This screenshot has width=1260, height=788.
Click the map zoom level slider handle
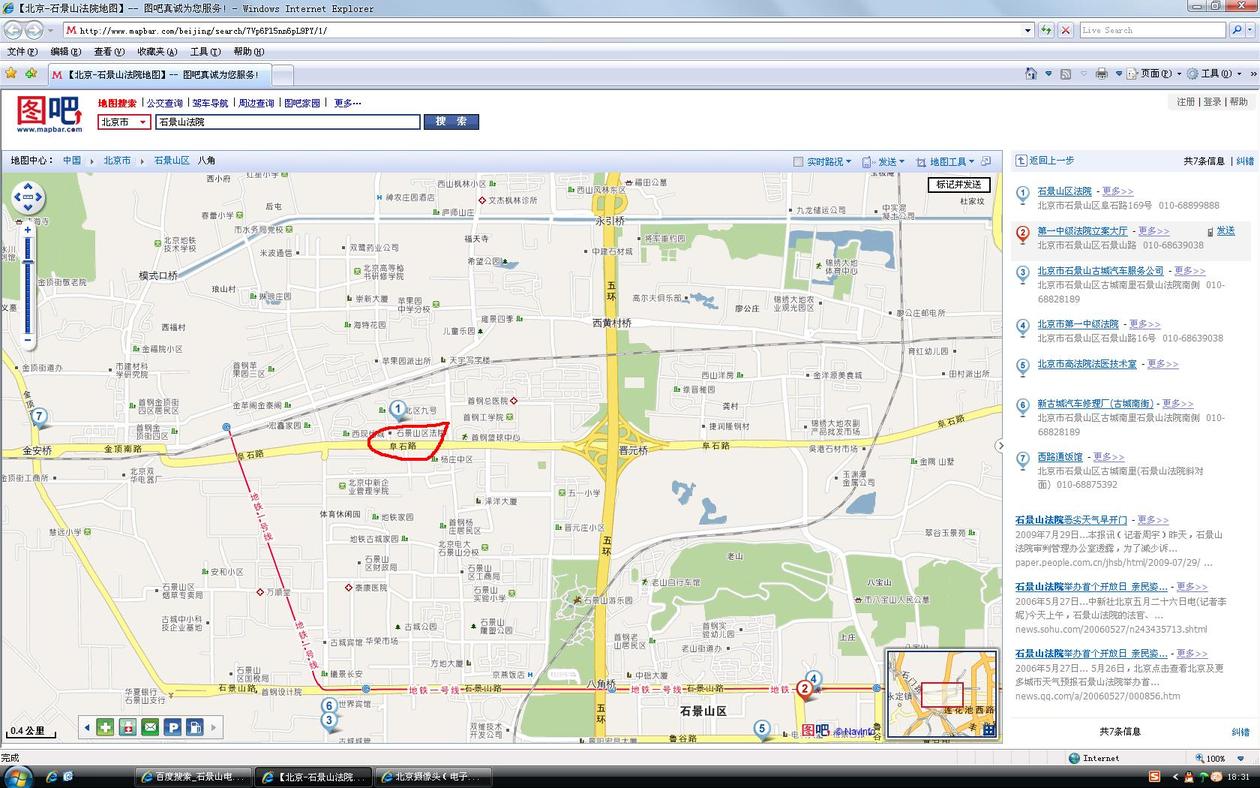(x=28, y=262)
